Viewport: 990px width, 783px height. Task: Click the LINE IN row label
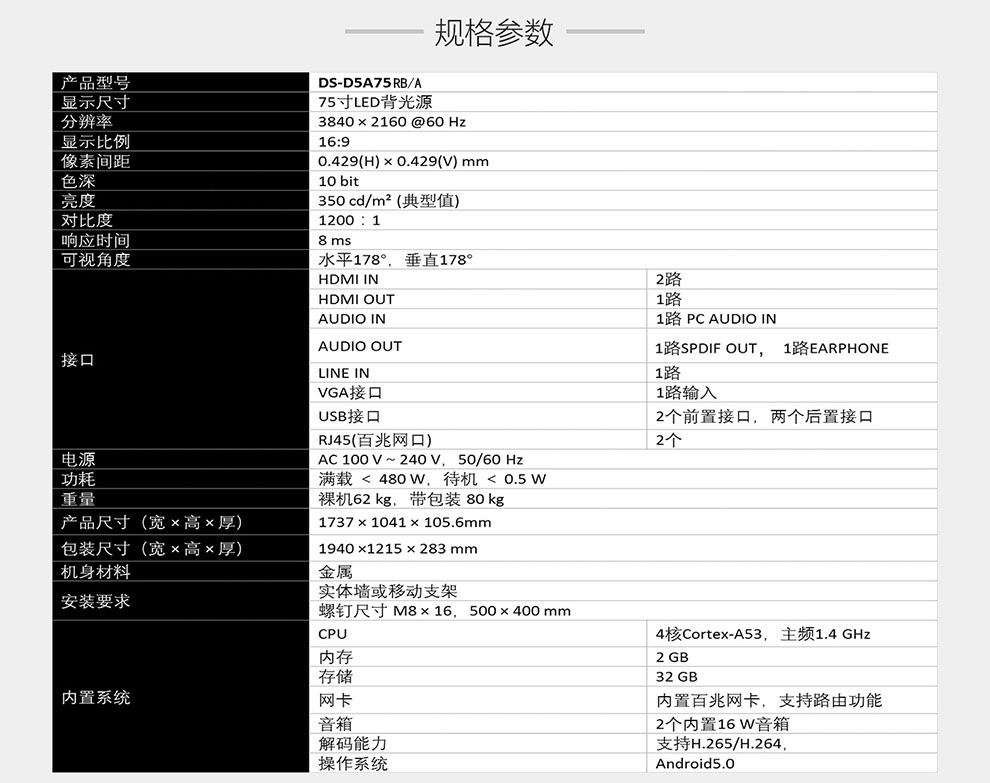(x=344, y=373)
